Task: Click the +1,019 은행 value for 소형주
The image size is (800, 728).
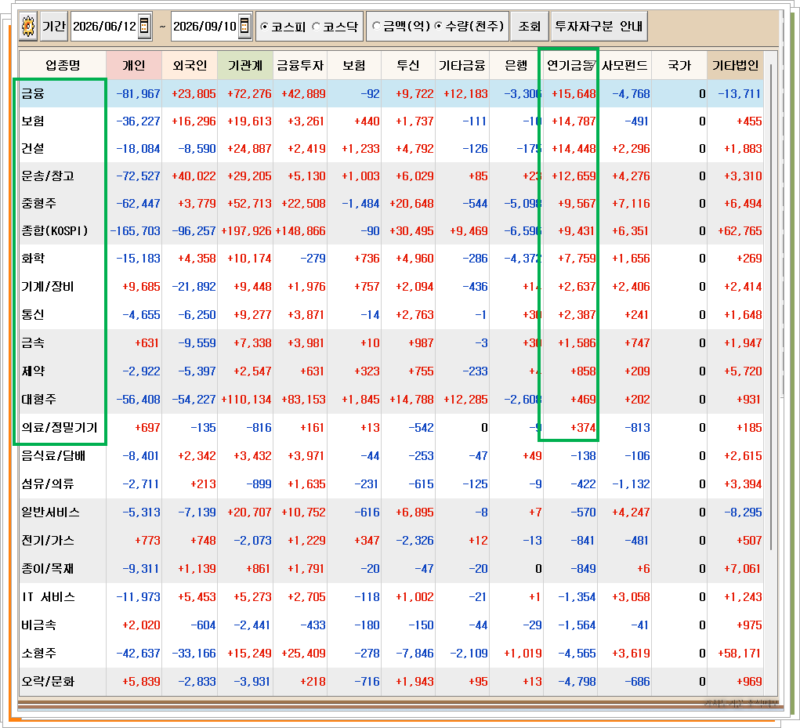Action: click(523, 654)
